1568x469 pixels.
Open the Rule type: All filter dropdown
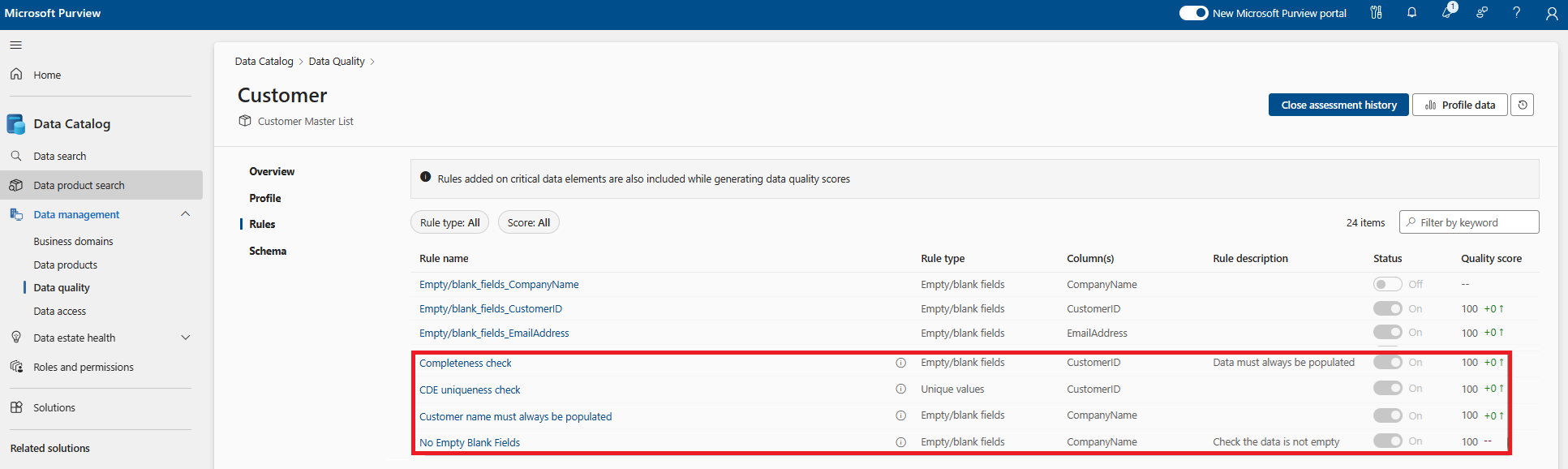[x=449, y=222]
